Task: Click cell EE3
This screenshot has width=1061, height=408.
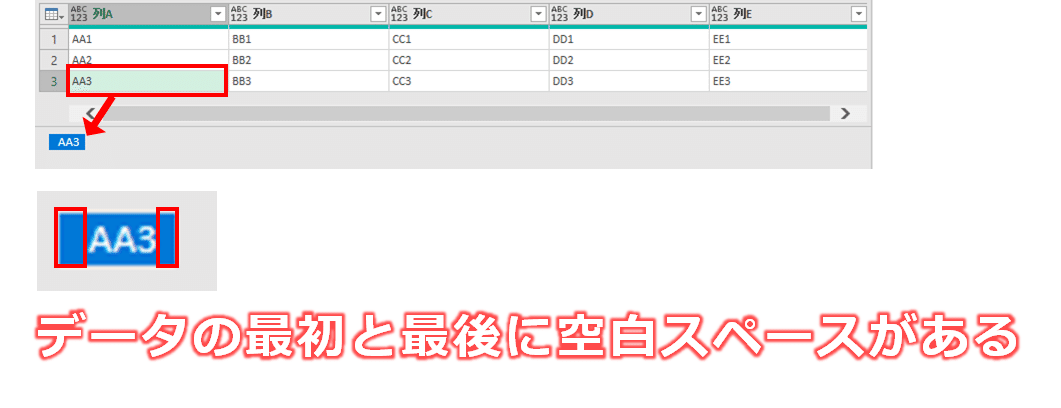Action: pyautogui.click(x=788, y=81)
